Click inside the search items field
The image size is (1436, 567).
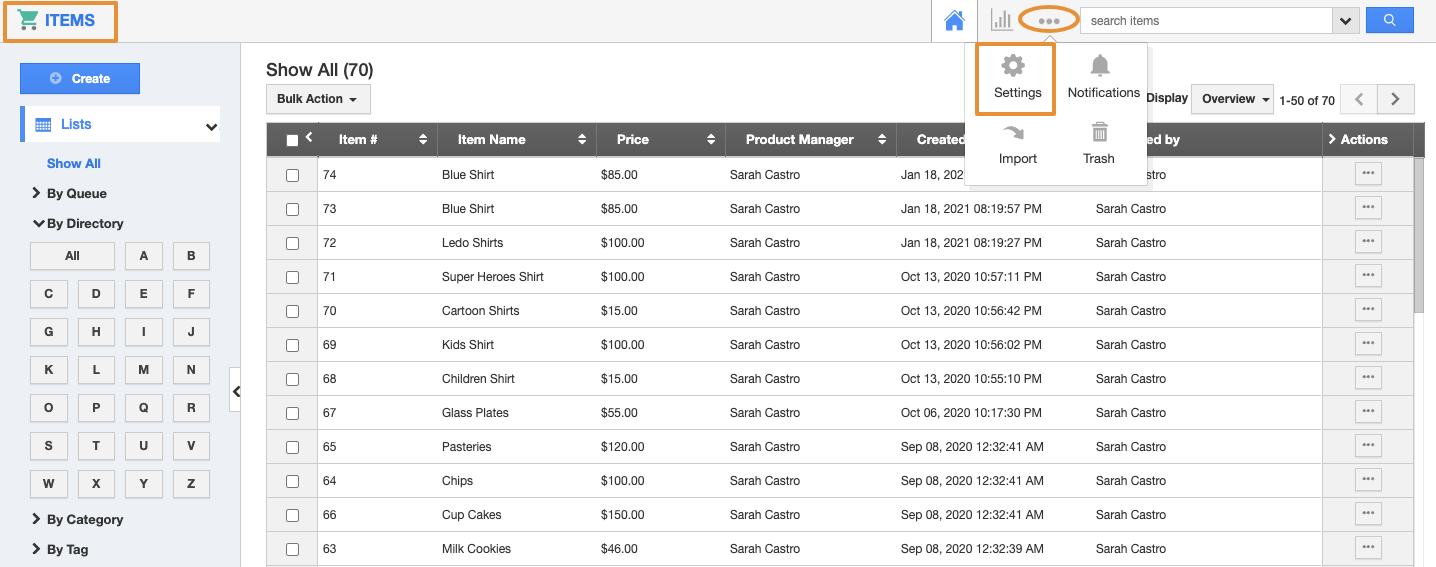pos(1205,20)
